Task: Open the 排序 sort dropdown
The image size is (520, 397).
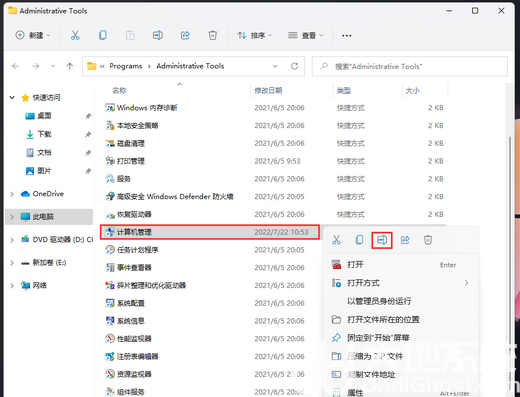Action: 255,35
